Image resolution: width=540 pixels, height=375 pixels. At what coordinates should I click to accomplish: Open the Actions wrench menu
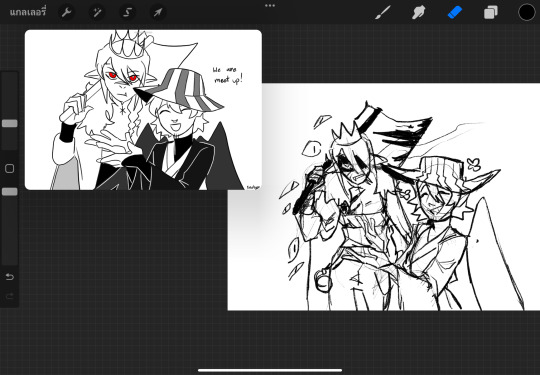tap(66, 13)
